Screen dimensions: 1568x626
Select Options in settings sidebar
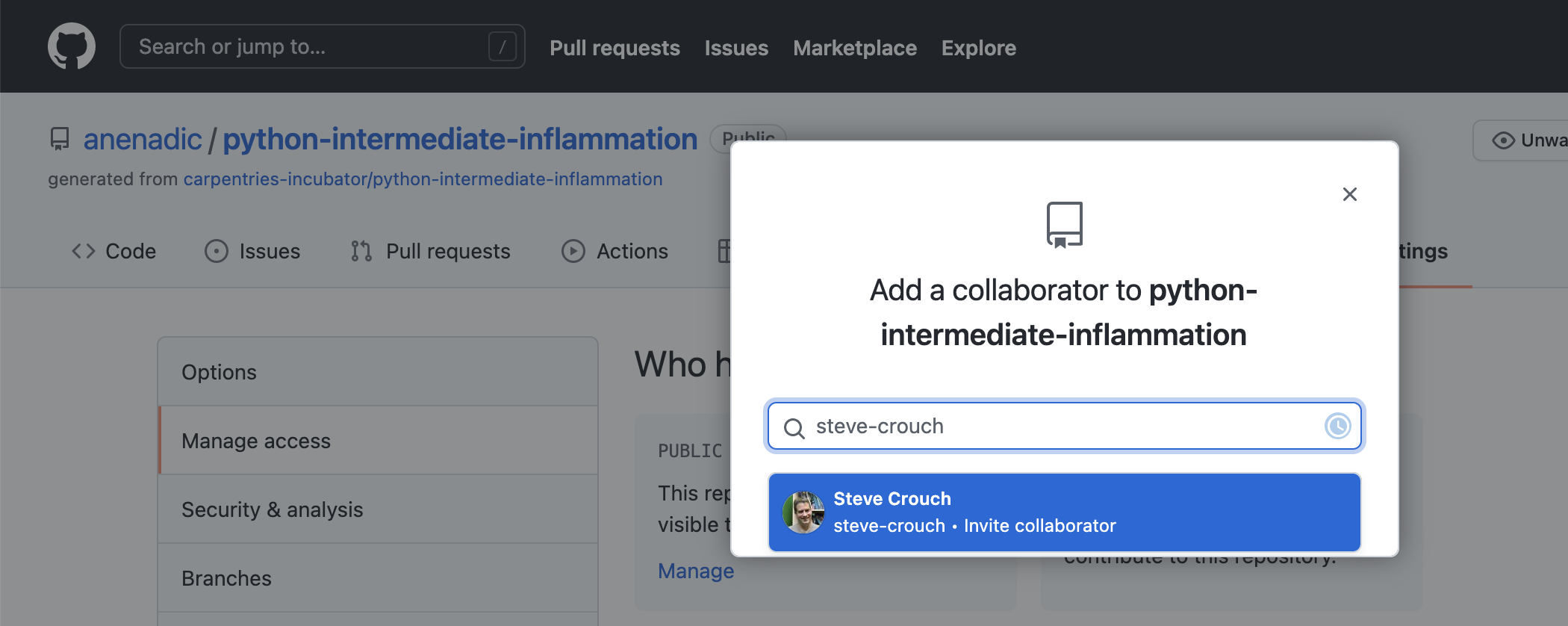pos(378,372)
